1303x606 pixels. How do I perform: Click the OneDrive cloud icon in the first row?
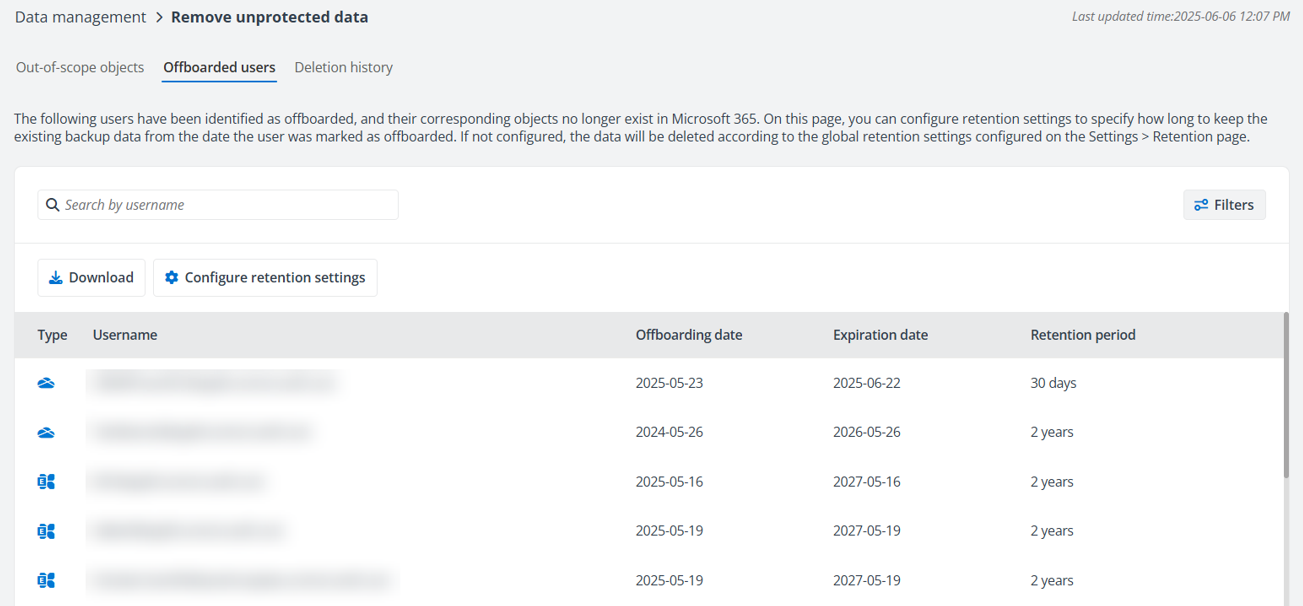[45, 382]
